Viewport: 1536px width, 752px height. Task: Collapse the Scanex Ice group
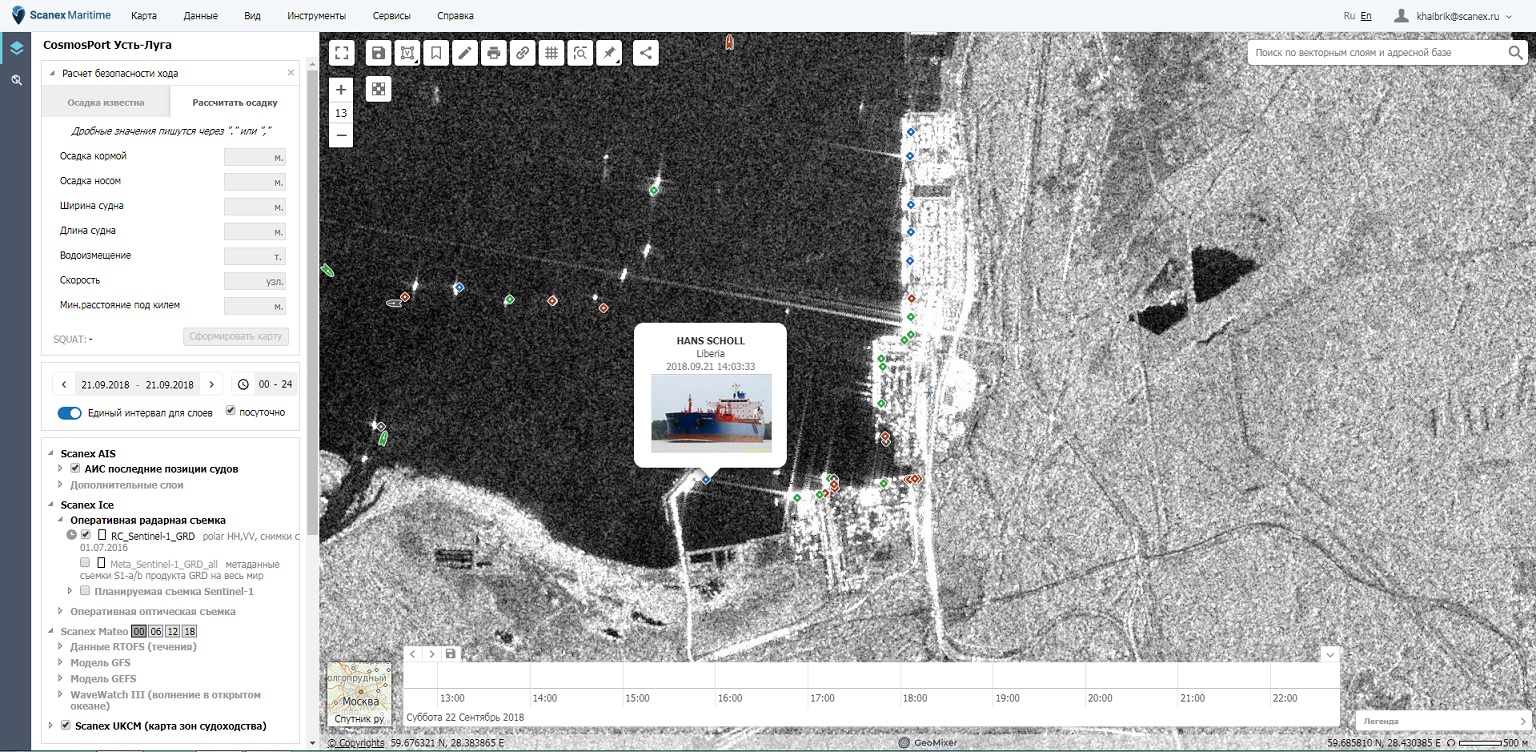coord(51,505)
